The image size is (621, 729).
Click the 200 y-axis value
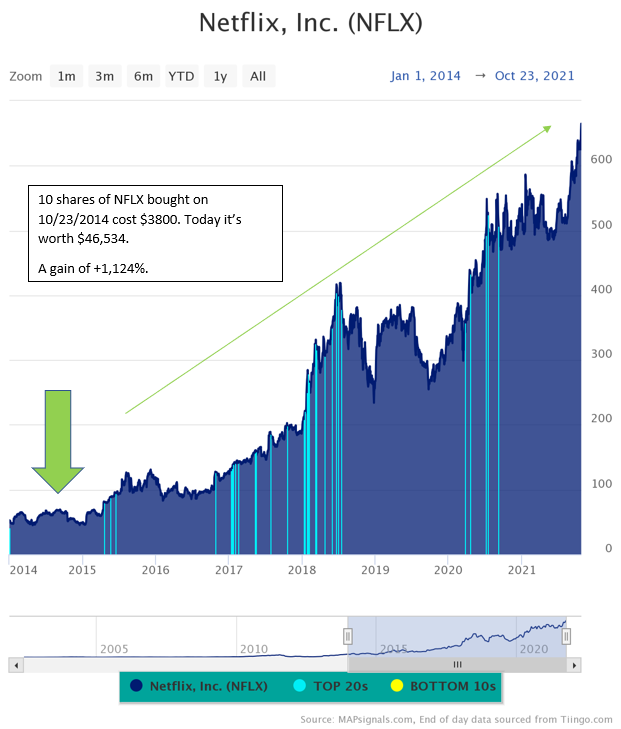[x=601, y=418]
